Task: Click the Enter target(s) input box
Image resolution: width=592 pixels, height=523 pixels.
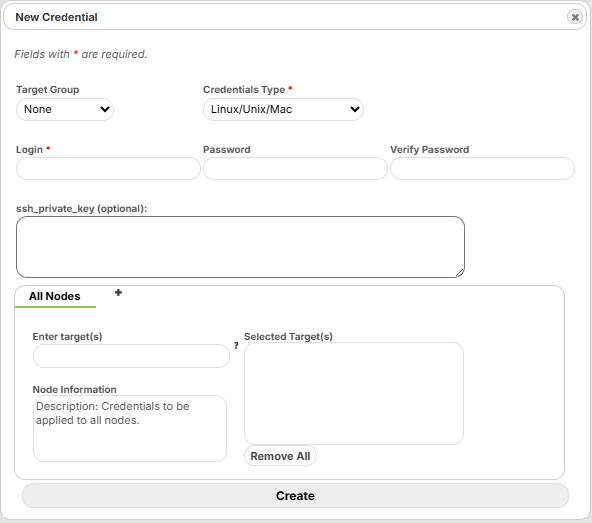Action: 131,356
